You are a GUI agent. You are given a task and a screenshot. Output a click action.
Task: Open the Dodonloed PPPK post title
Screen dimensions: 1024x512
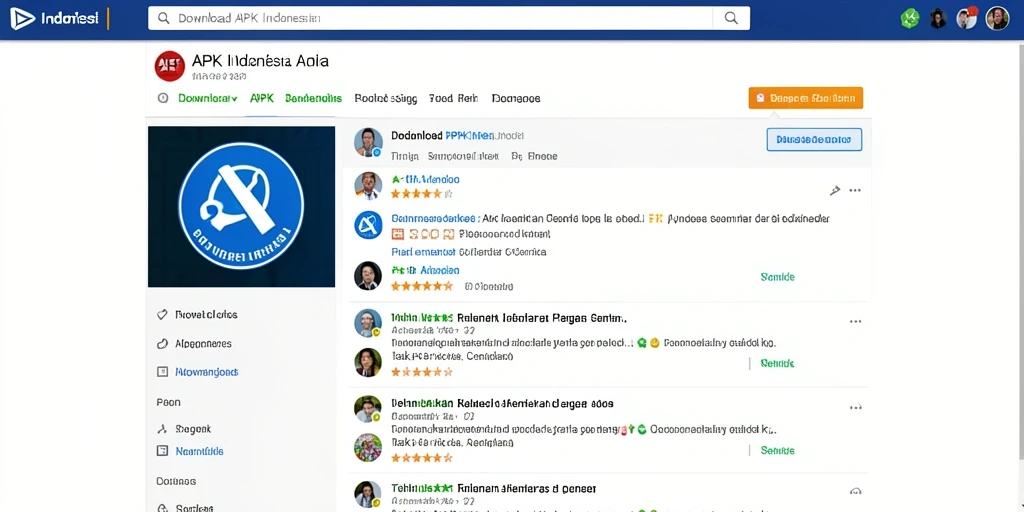click(x=457, y=136)
